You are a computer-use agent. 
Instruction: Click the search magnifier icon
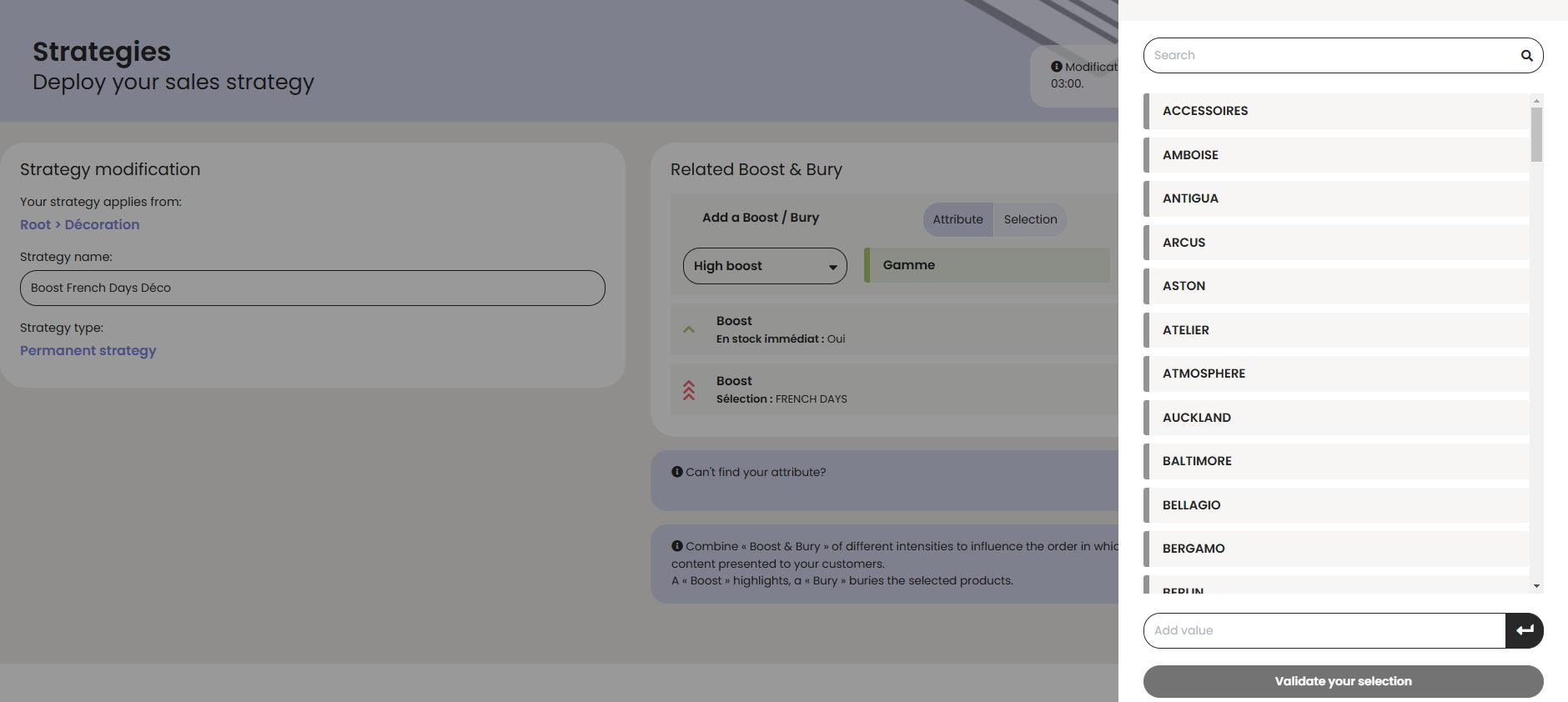[x=1526, y=56]
